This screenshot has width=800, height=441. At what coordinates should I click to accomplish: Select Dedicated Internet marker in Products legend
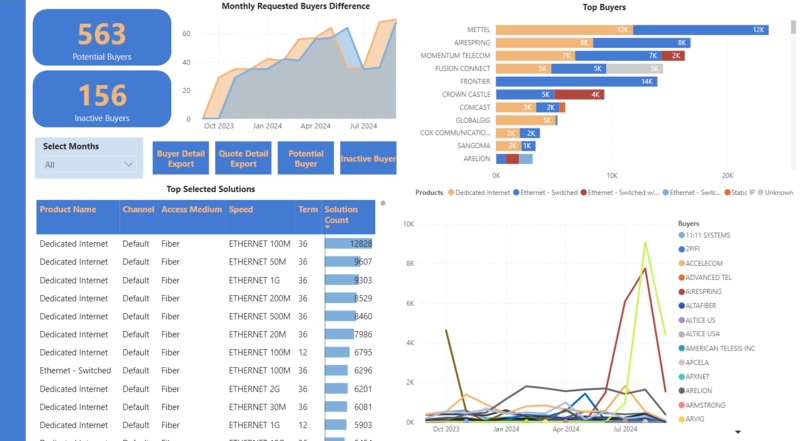click(452, 192)
